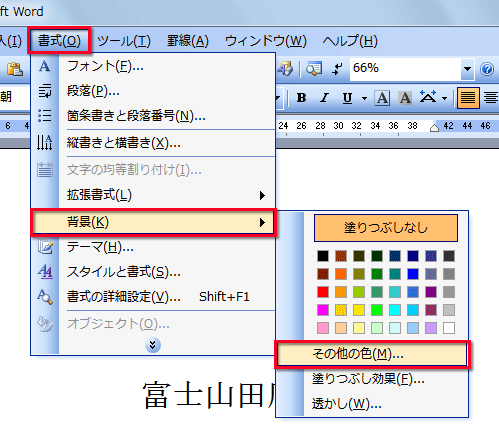Select 書式の詳細設定(V)... entry
The image size is (499, 428).
click(x=153, y=297)
